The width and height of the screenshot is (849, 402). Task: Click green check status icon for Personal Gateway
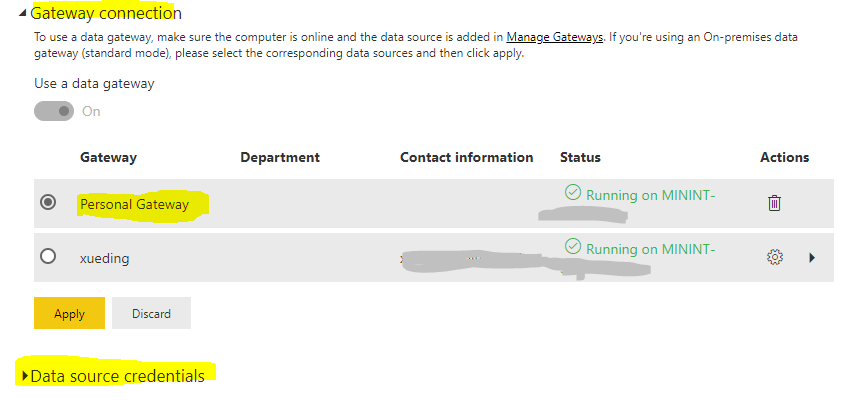tap(573, 192)
